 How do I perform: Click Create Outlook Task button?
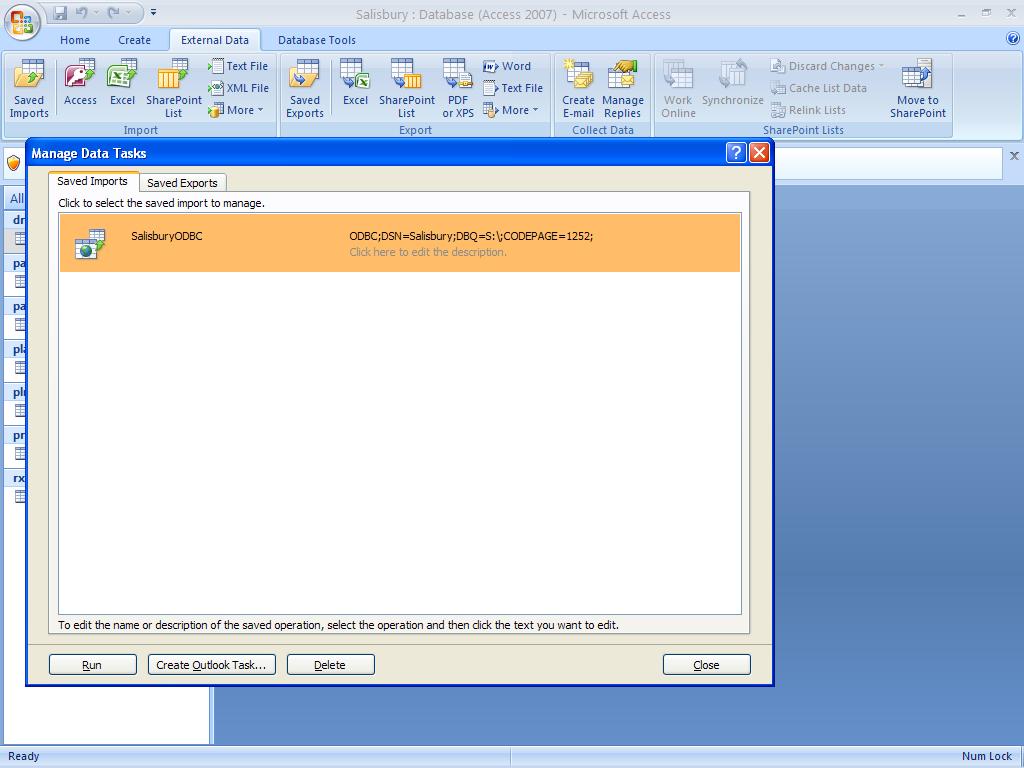pos(212,665)
